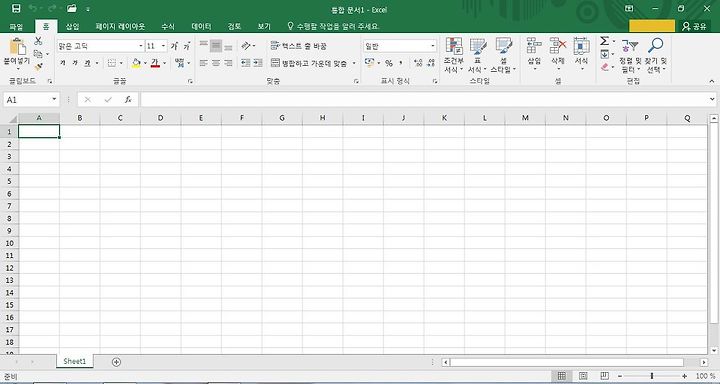Image resolution: width=720 pixels, height=384 pixels.
Task: Open Merge and Center dropdown arrow
Action: (x=354, y=63)
